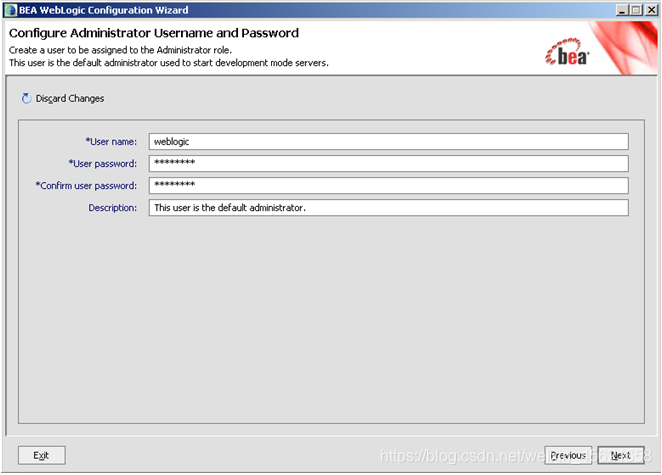Minimize the Configuration Wizard window
The height and width of the screenshot is (475, 662).
coord(621,10)
